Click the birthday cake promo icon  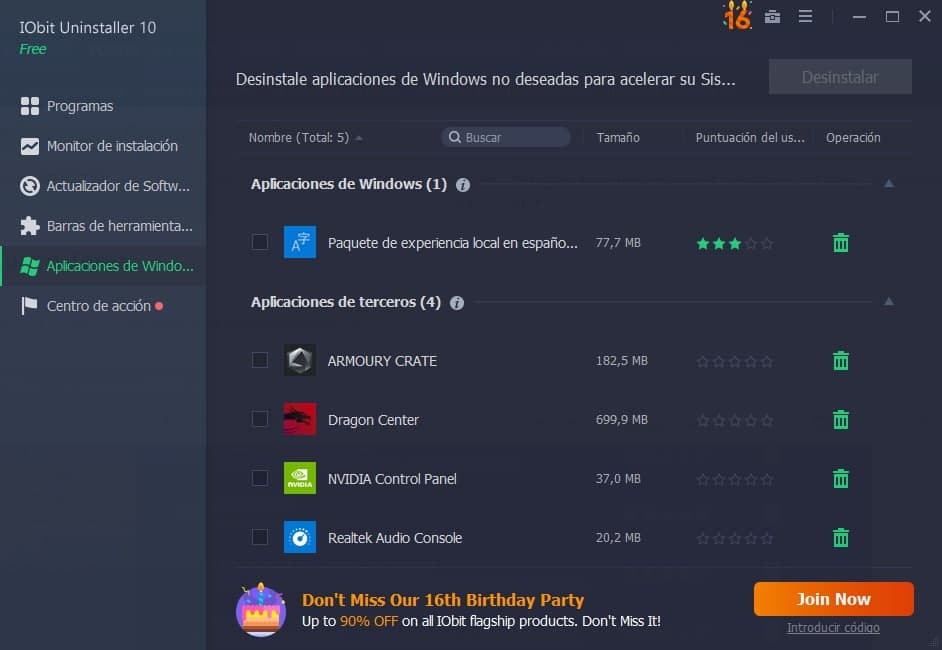261,610
